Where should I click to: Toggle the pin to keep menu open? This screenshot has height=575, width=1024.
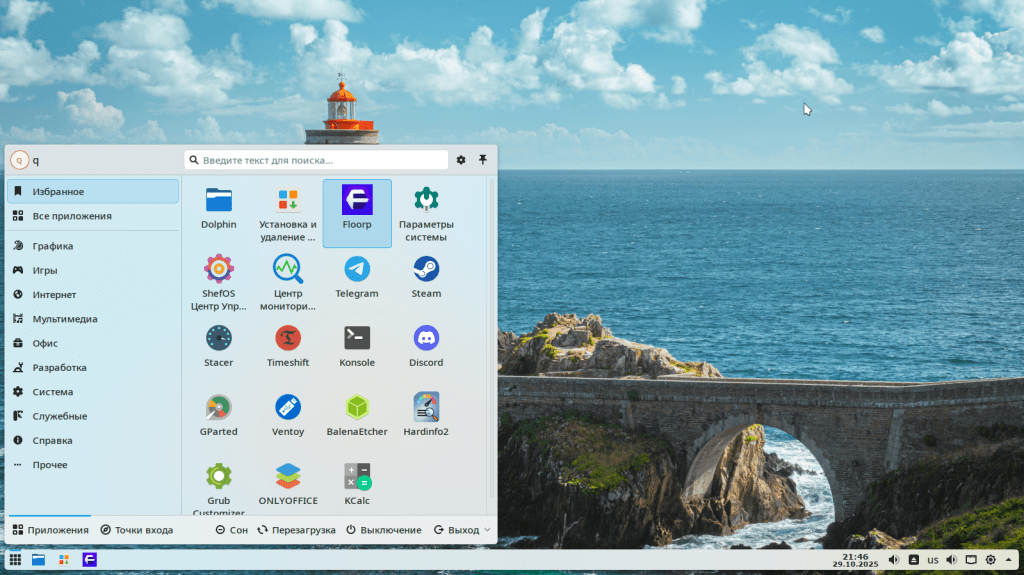tap(482, 160)
